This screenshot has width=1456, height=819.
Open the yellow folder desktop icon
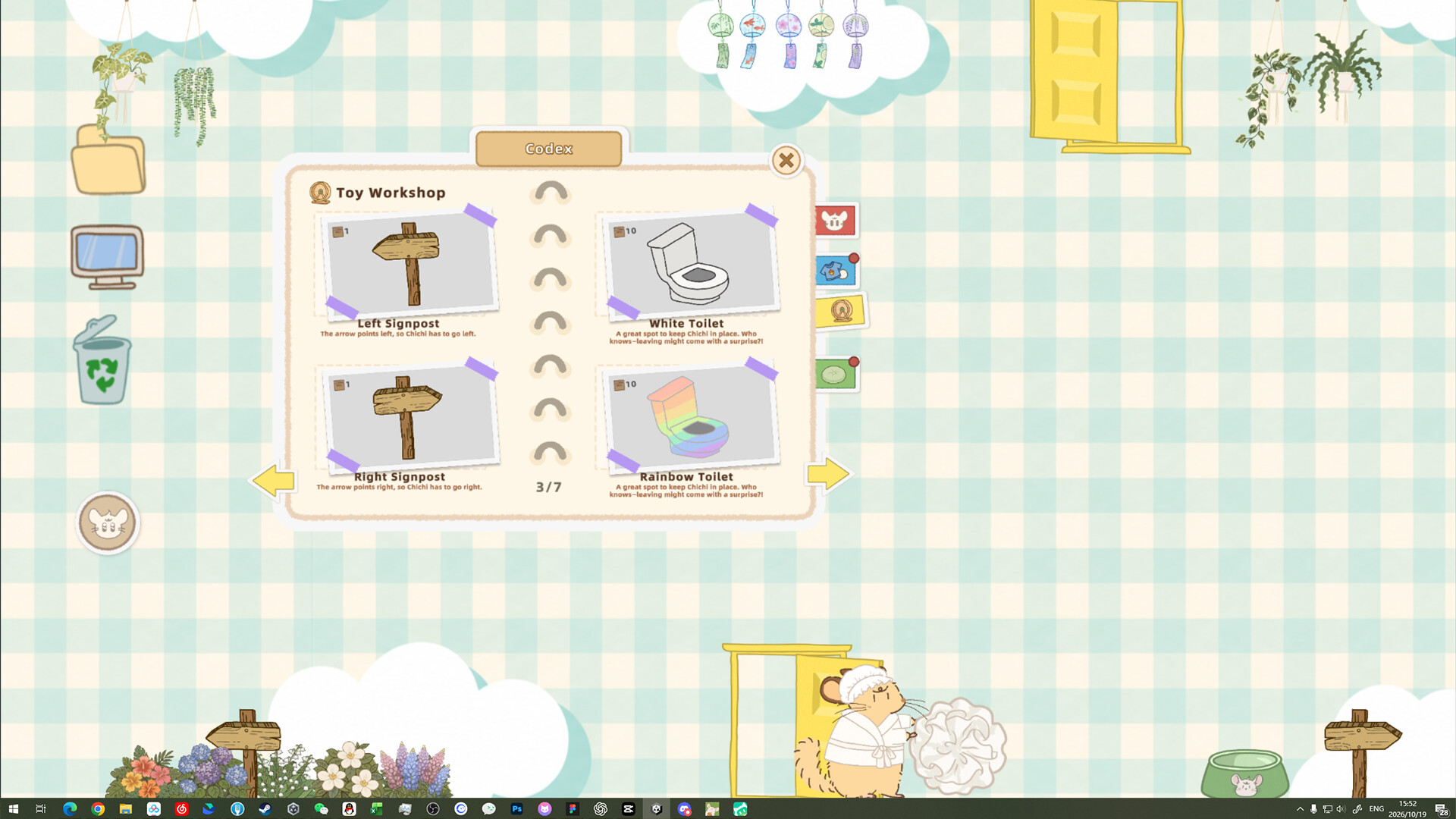pyautogui.click(x=108, y=160)
